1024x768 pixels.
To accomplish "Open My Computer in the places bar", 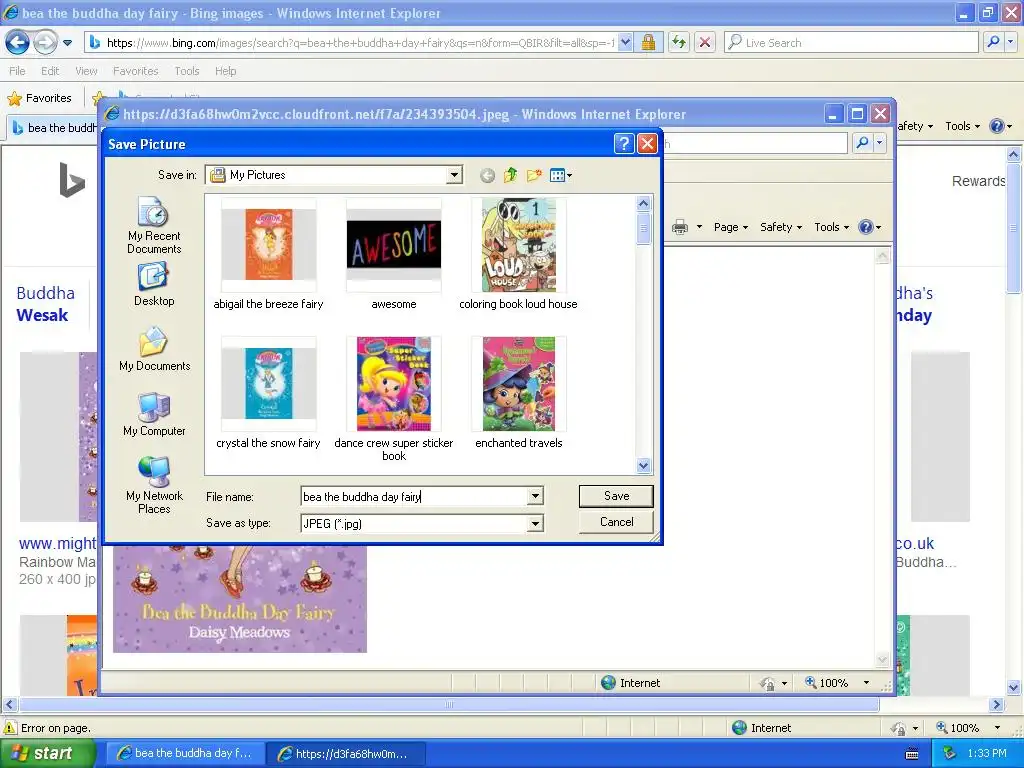I will 154,414.
